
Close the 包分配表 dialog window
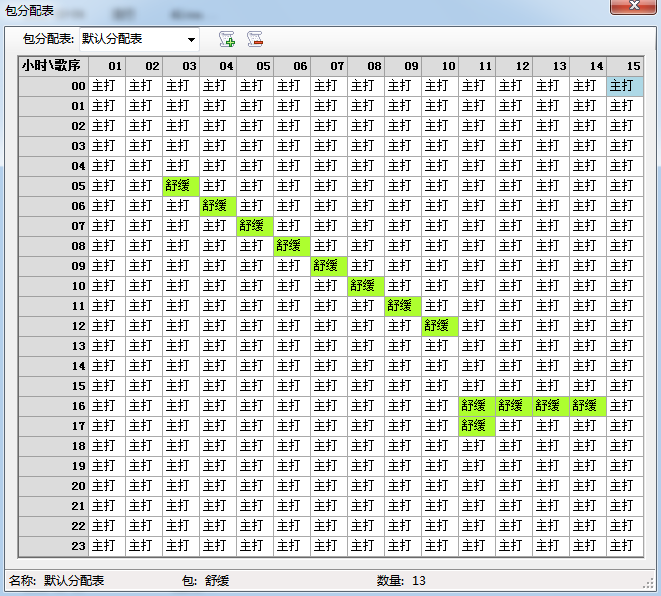click(632, 8)
